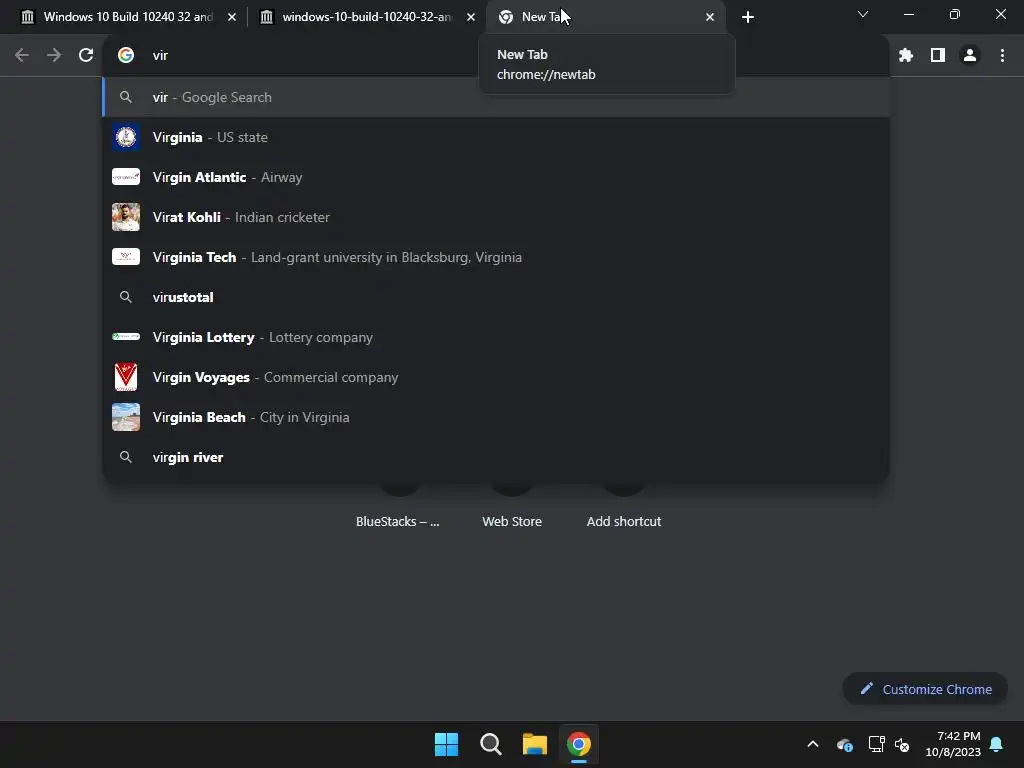Click Chrome icon in taskbar

pos(579,744)
